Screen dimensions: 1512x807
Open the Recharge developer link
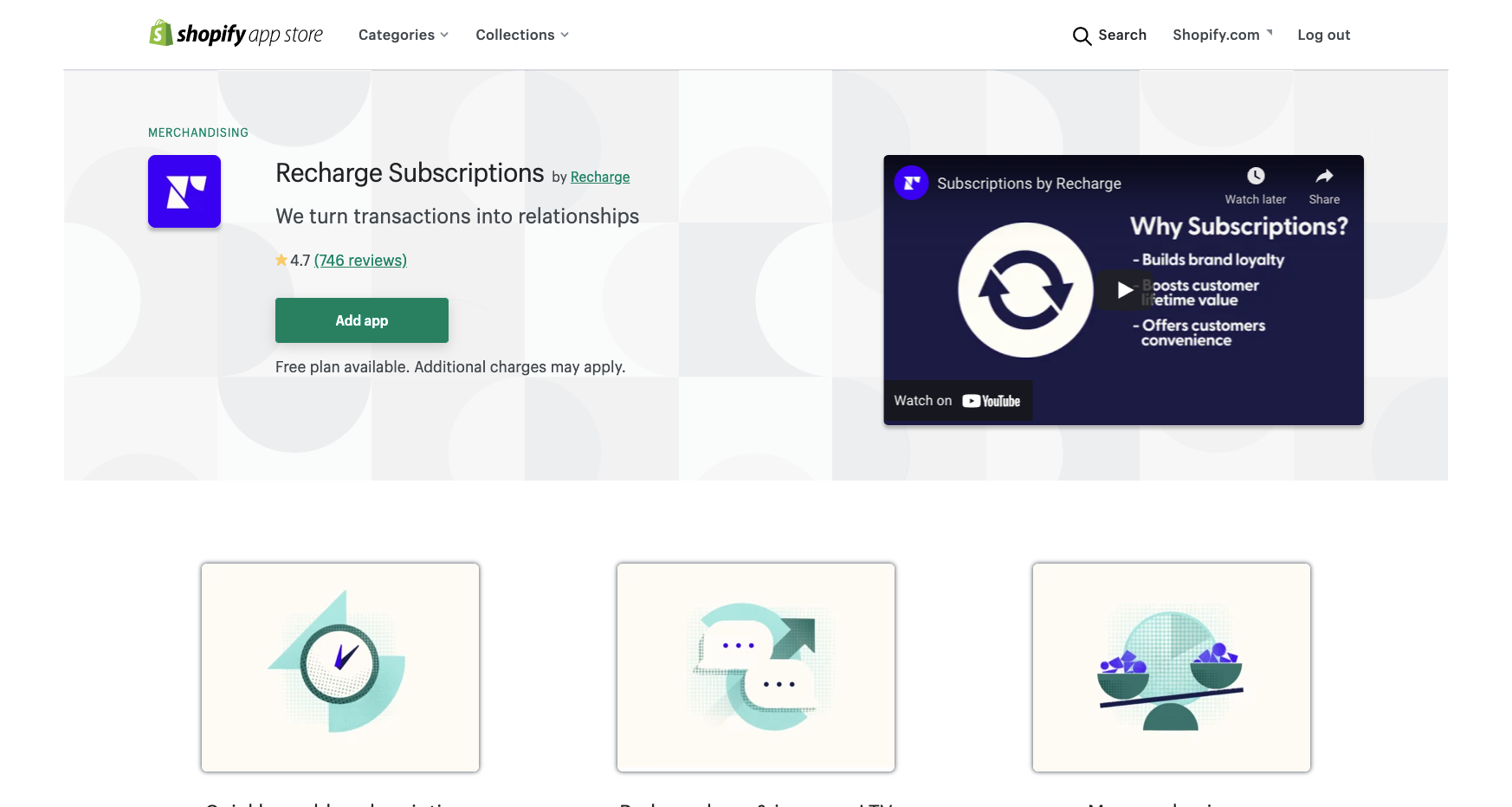pyautogui.click(x=600, y=177)
